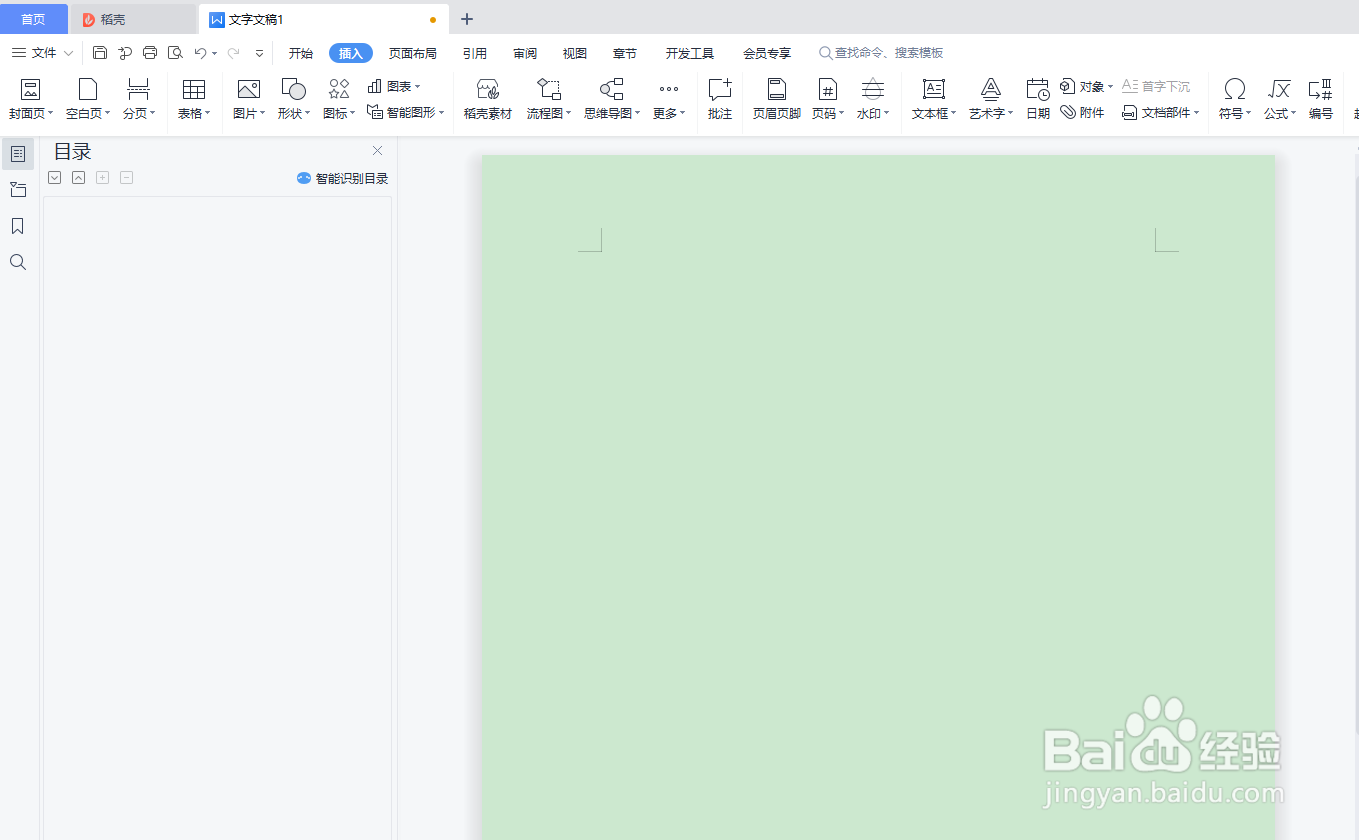Open print preview from the quick toolbar
Screen dimensions: 1359x840
tap(175, 53)
